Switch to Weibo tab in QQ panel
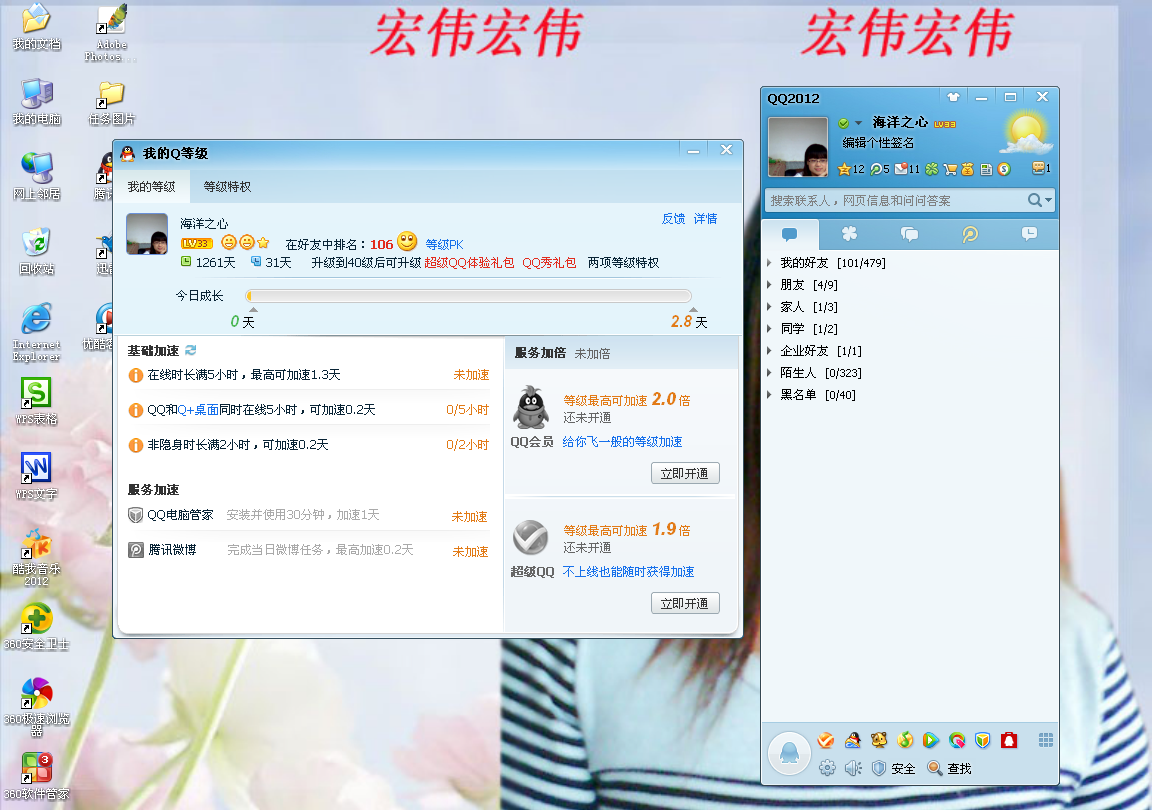1152x810 pixels. click(x=970, y=234)
